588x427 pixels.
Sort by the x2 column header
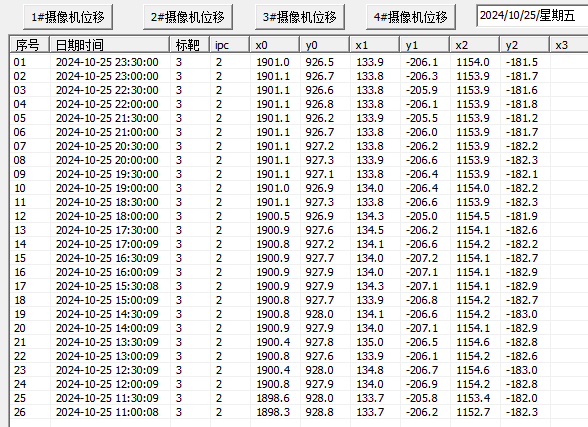475,45
